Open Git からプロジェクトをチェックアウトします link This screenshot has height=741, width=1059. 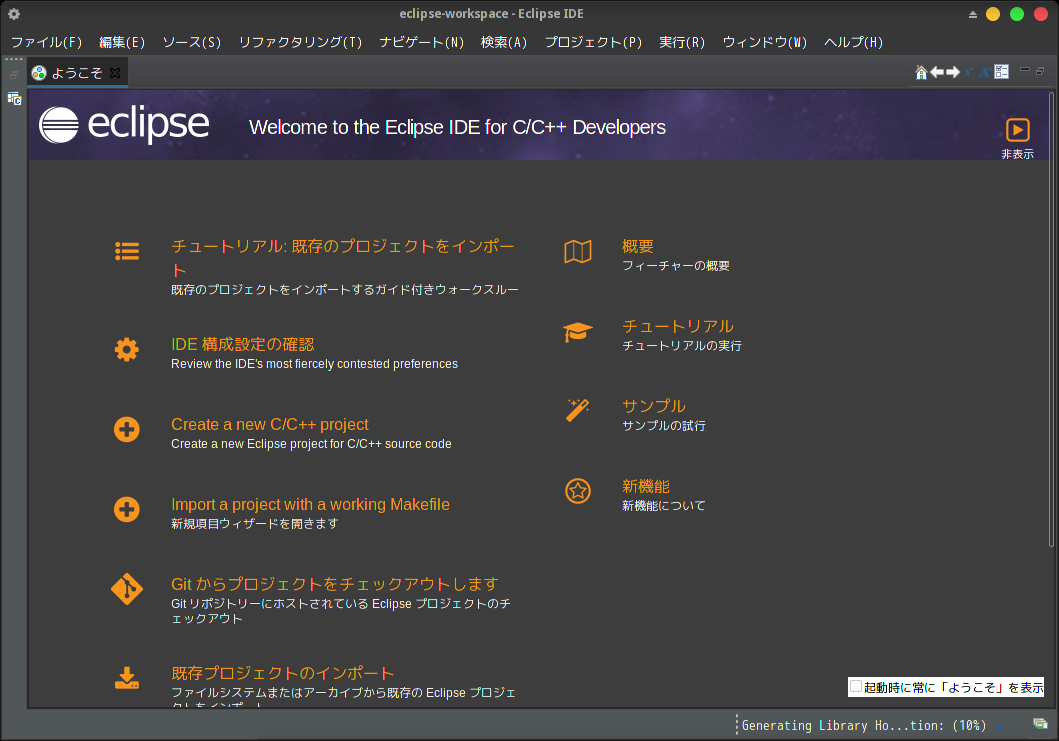tap(334, 584)
